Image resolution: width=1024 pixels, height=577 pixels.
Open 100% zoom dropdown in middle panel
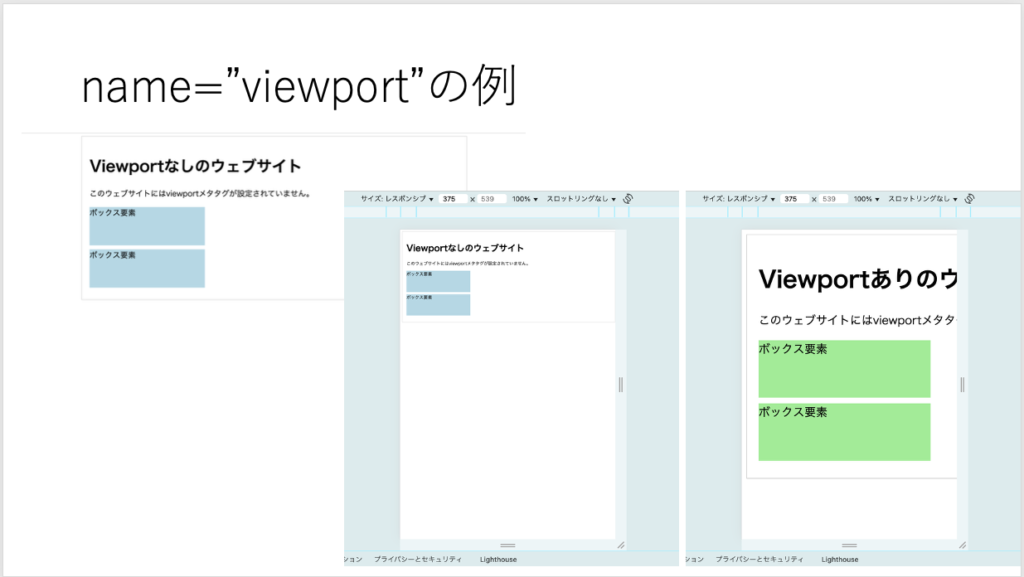click(x=525, y=199)
